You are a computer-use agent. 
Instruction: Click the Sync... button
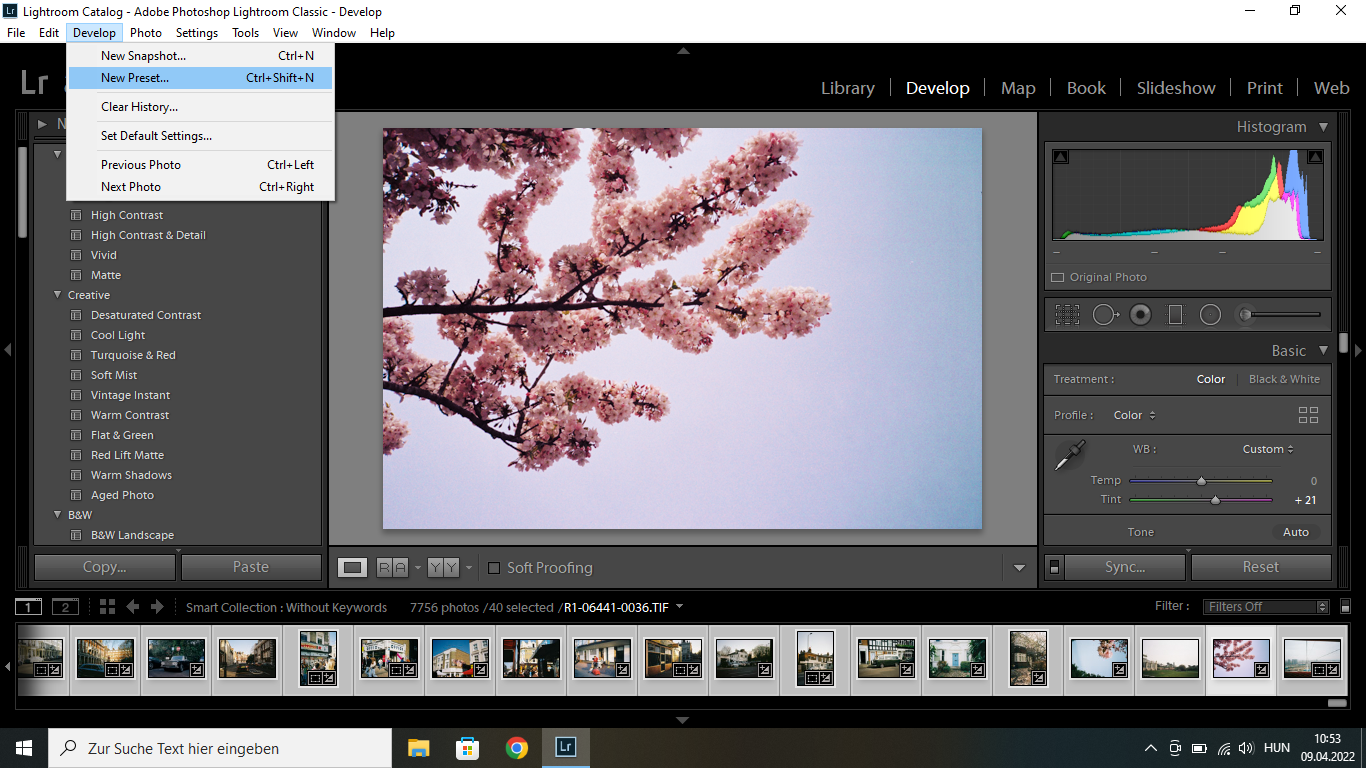click(x=1125, y=567)
